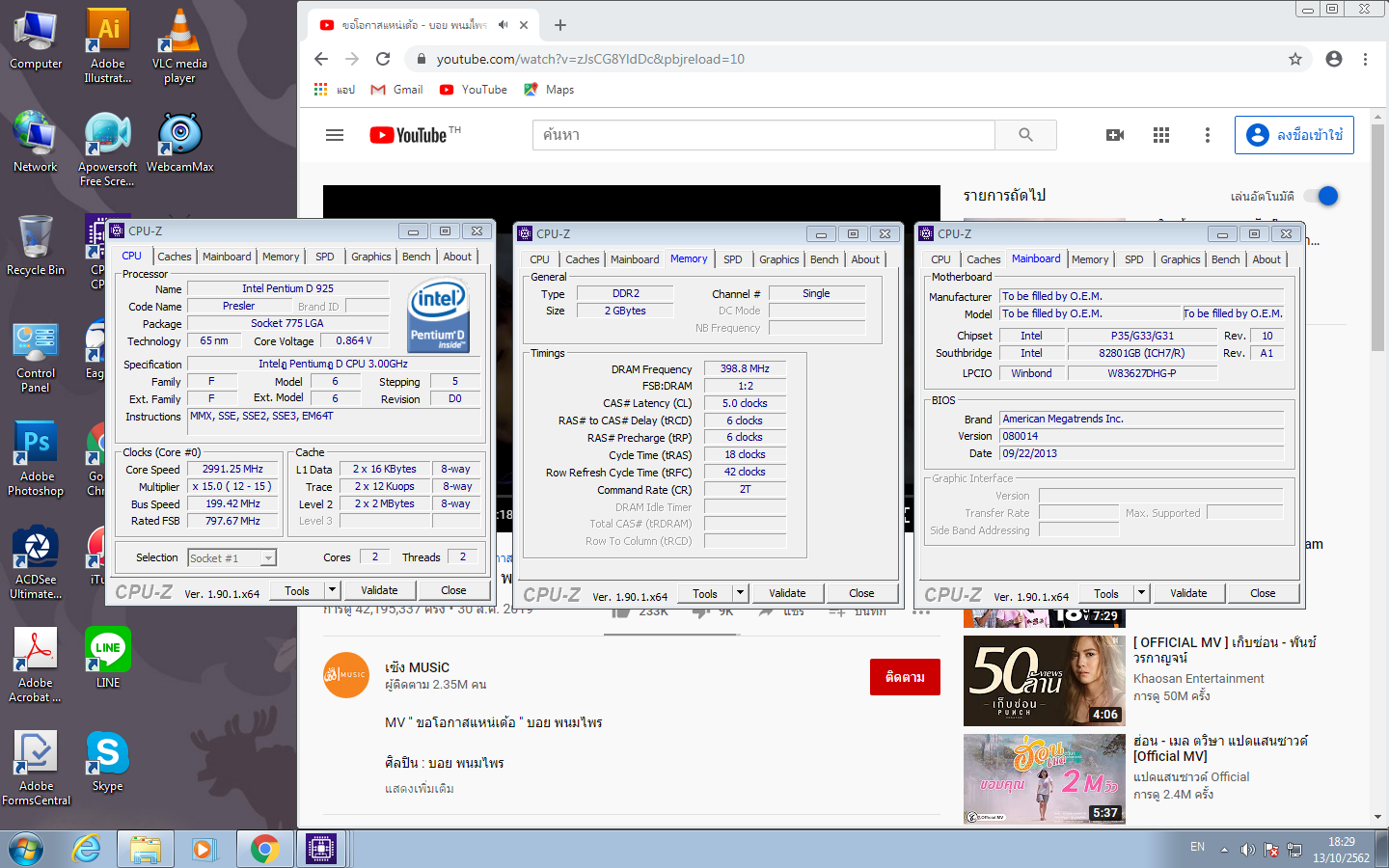Click Close button in middle CPU-Z window
1389x868 pixels.
point(861,593)
